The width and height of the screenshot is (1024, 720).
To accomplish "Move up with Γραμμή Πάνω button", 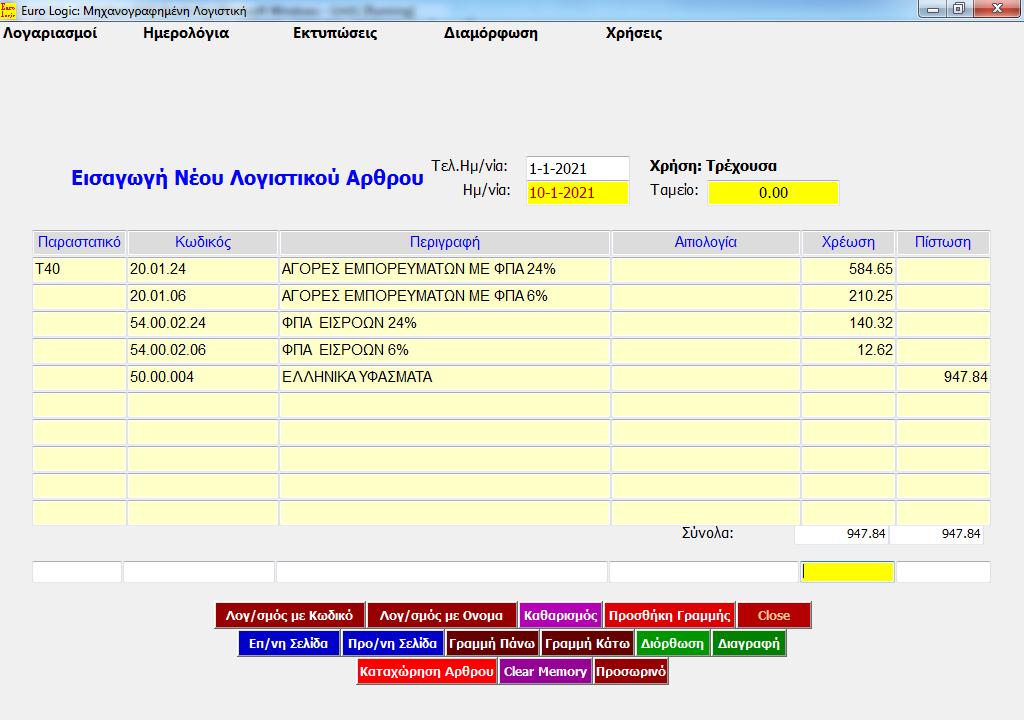I will [492, 643].
